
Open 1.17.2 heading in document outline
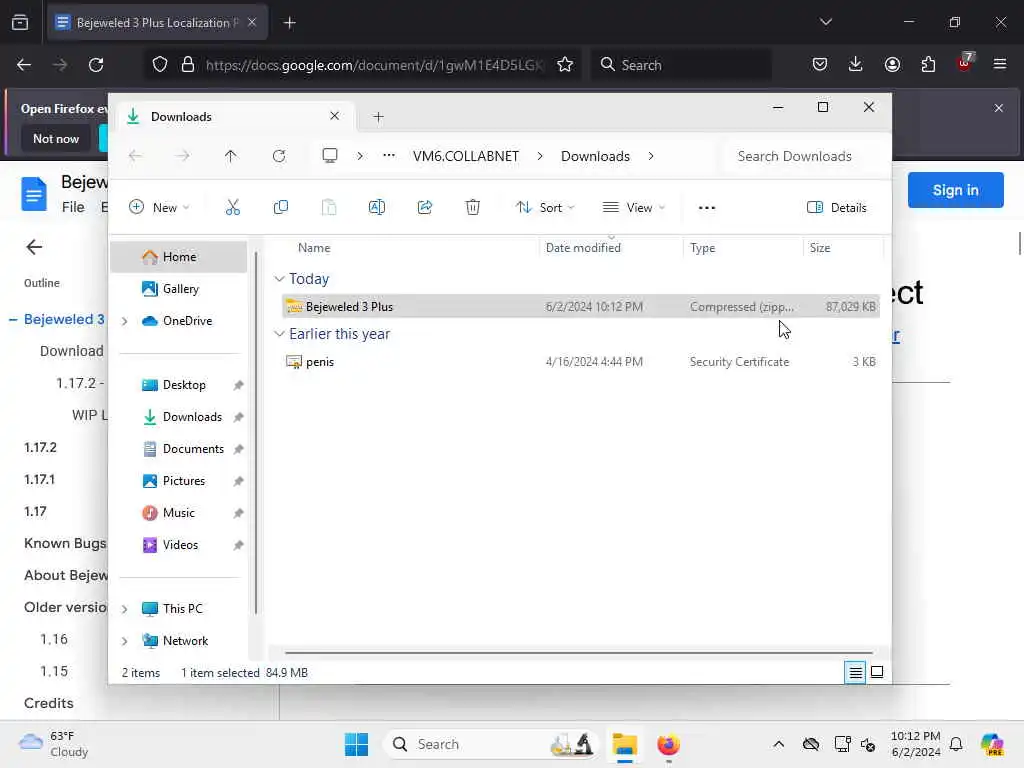(x=40, y=447)
